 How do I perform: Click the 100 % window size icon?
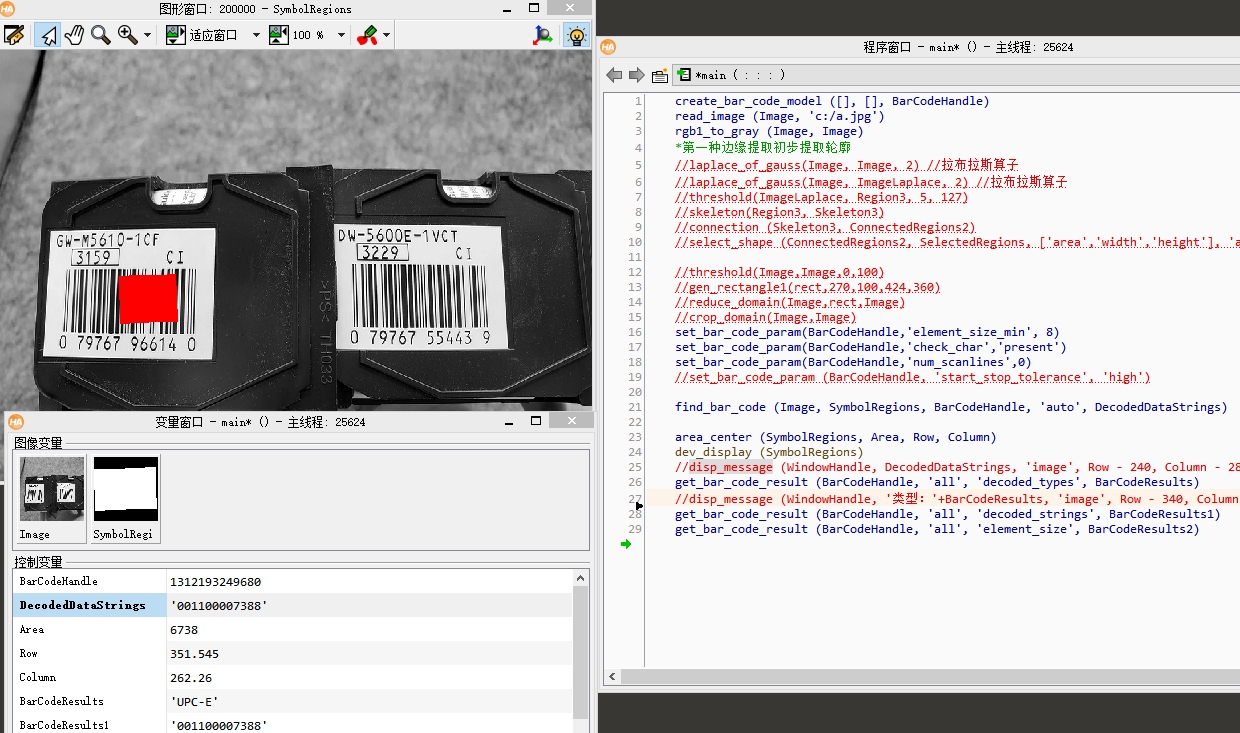(279, 35)
